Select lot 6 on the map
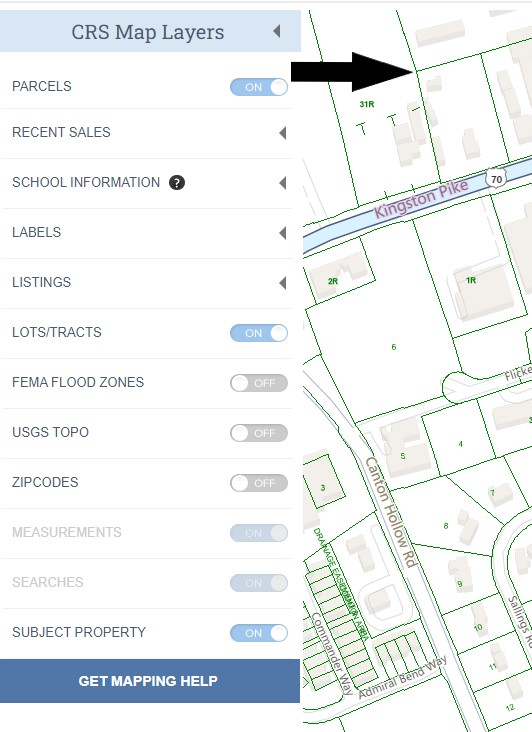Screen dimensions: 532x732 (x=394, y=347)
